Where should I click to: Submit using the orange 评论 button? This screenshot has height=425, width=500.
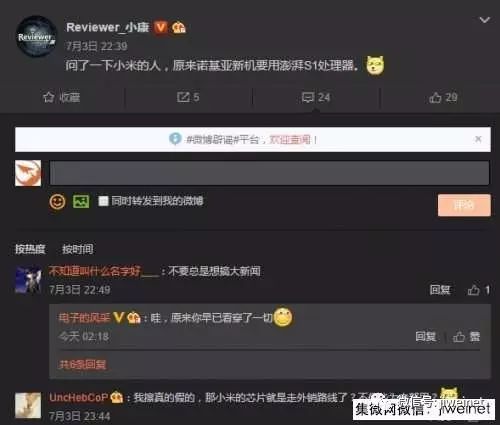coord(464,205)
